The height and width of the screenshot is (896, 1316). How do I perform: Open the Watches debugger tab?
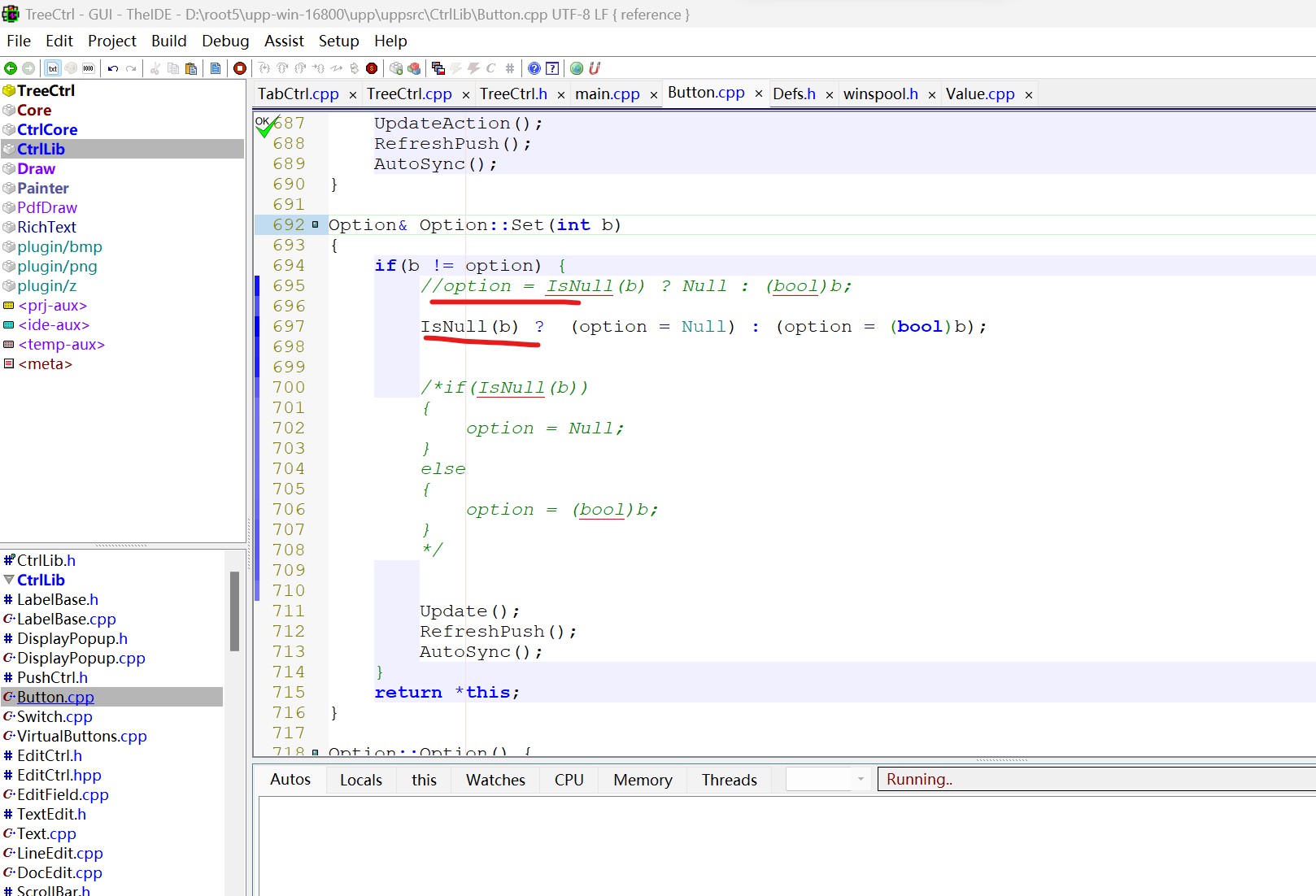tap(495, 780)
